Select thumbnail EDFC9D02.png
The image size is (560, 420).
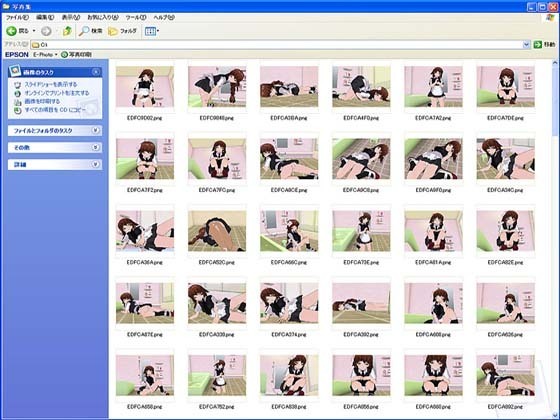tap(145, 86)
